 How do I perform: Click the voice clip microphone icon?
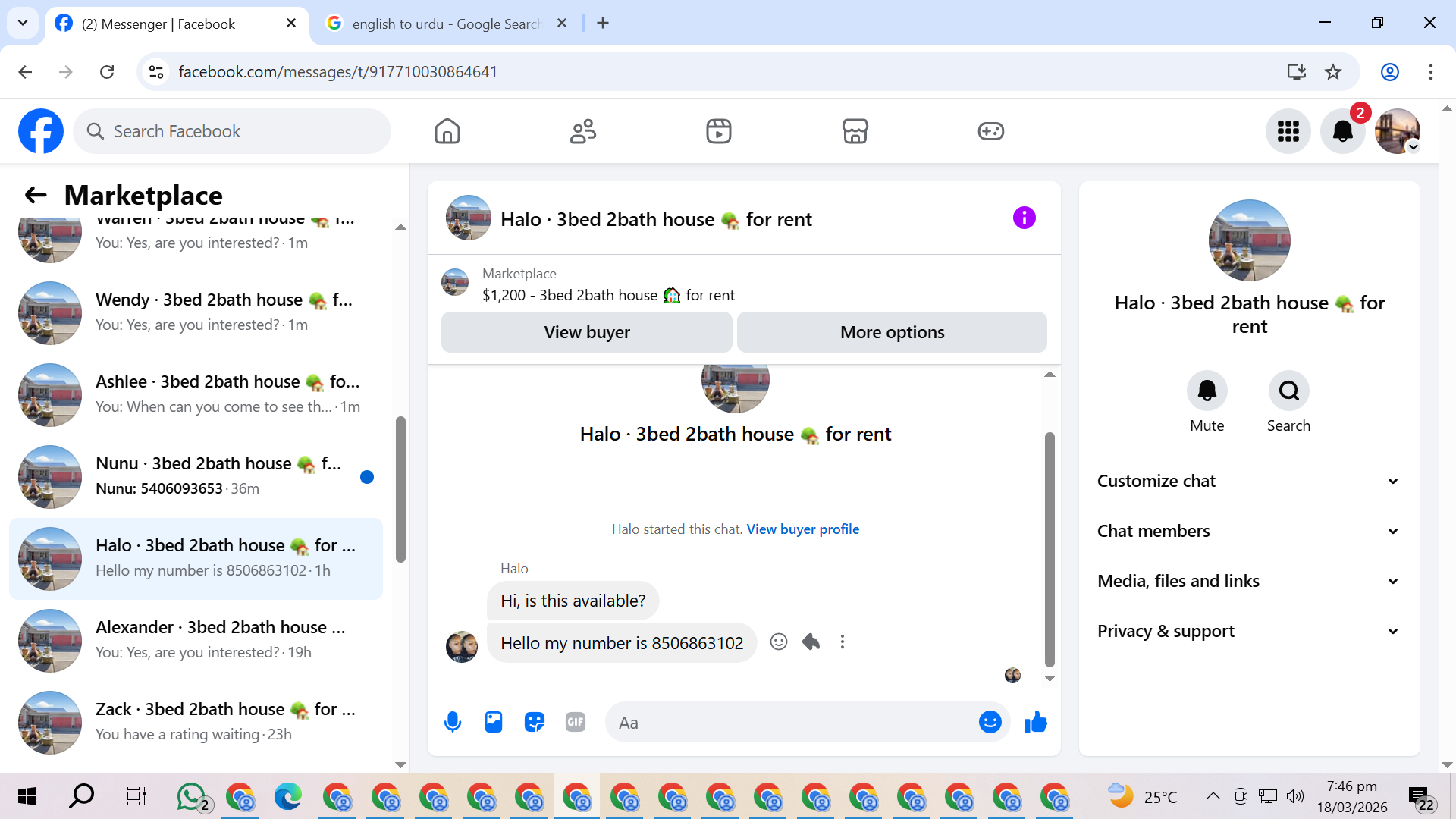[x=453, y=722]
